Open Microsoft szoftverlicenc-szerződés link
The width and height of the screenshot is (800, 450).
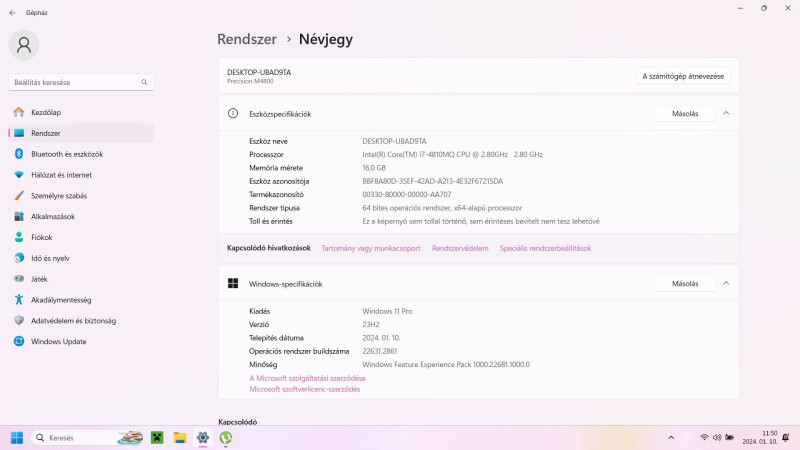point(305,389)
